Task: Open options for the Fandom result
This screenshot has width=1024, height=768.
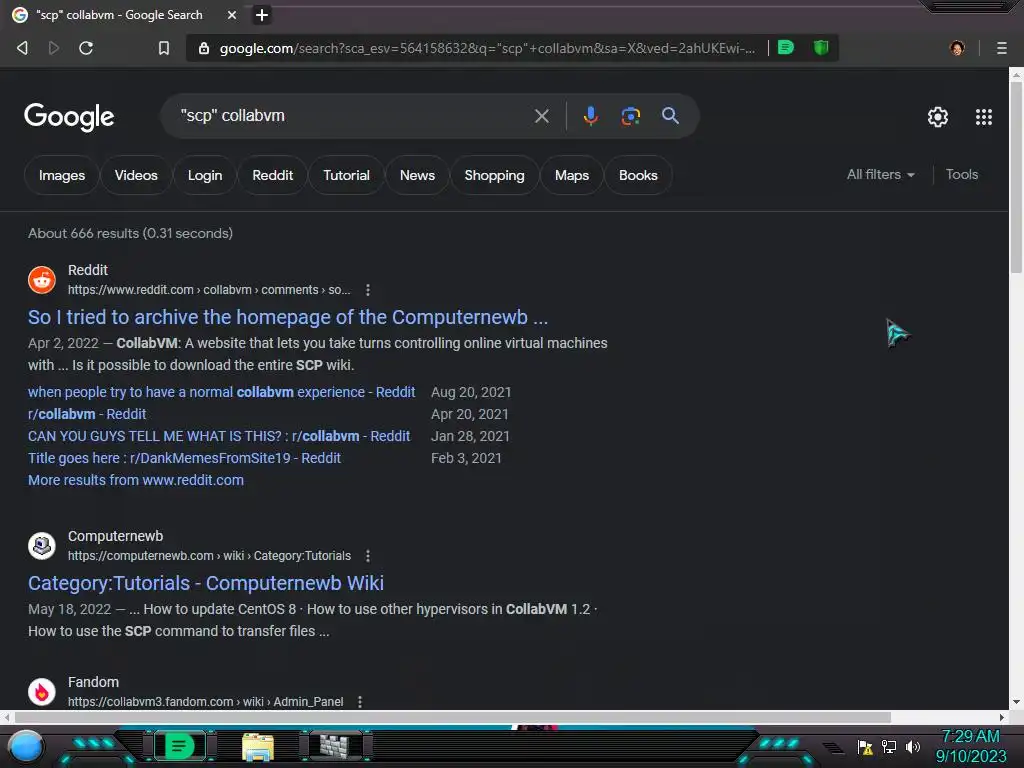Action: tap(360, 701)
